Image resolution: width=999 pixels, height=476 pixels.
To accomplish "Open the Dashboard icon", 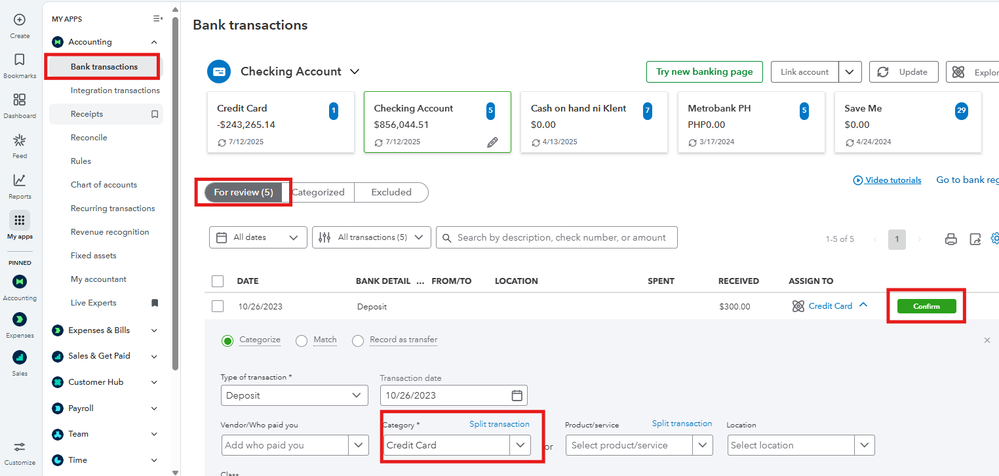I will [19, 100].
